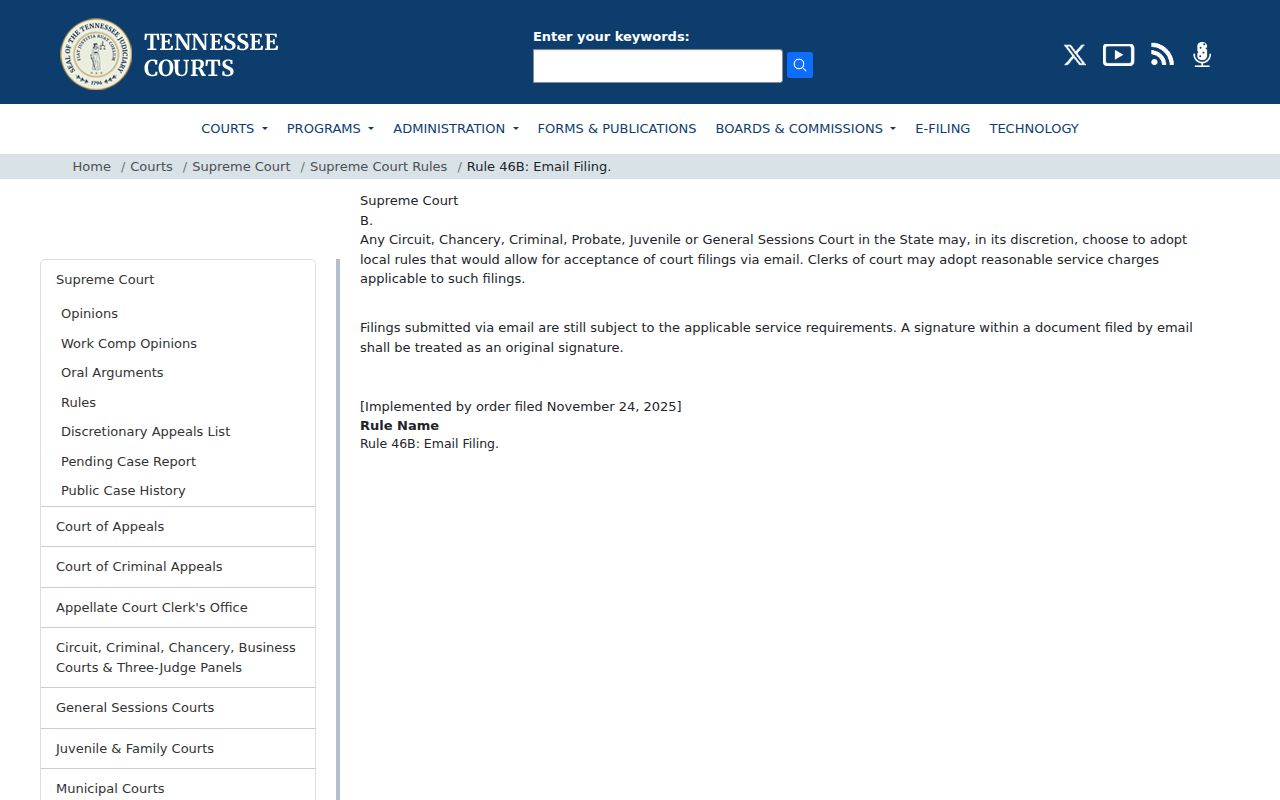Open Forms & Publications menu item
The height and width of the screenshot is (800, 1280).
pos(617,128)
